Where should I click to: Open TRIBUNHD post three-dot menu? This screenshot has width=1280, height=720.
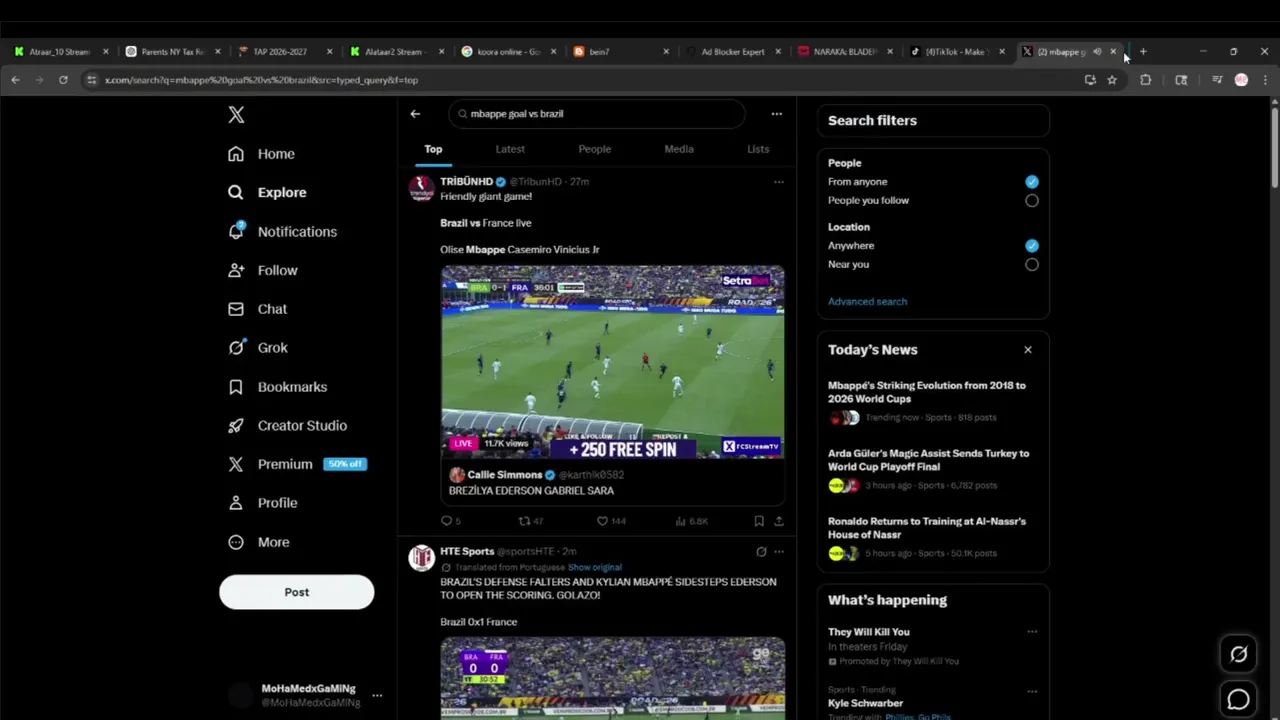778,182
